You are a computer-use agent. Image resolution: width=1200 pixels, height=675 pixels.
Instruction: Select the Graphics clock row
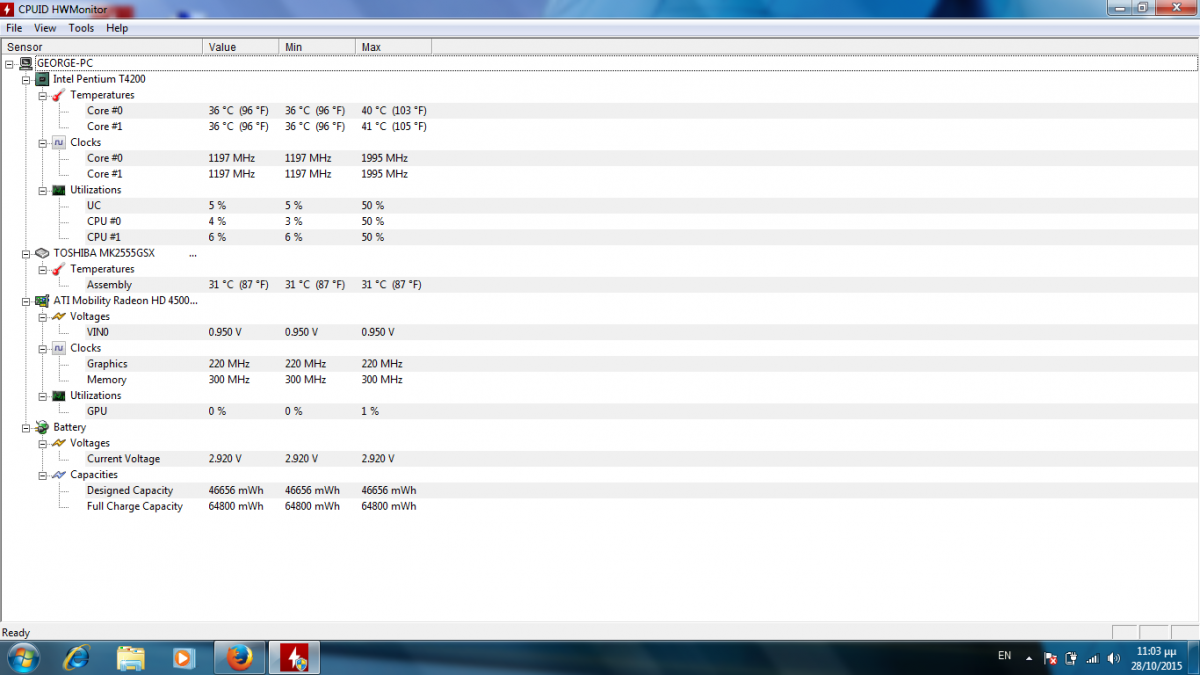(x=600, y=364)
